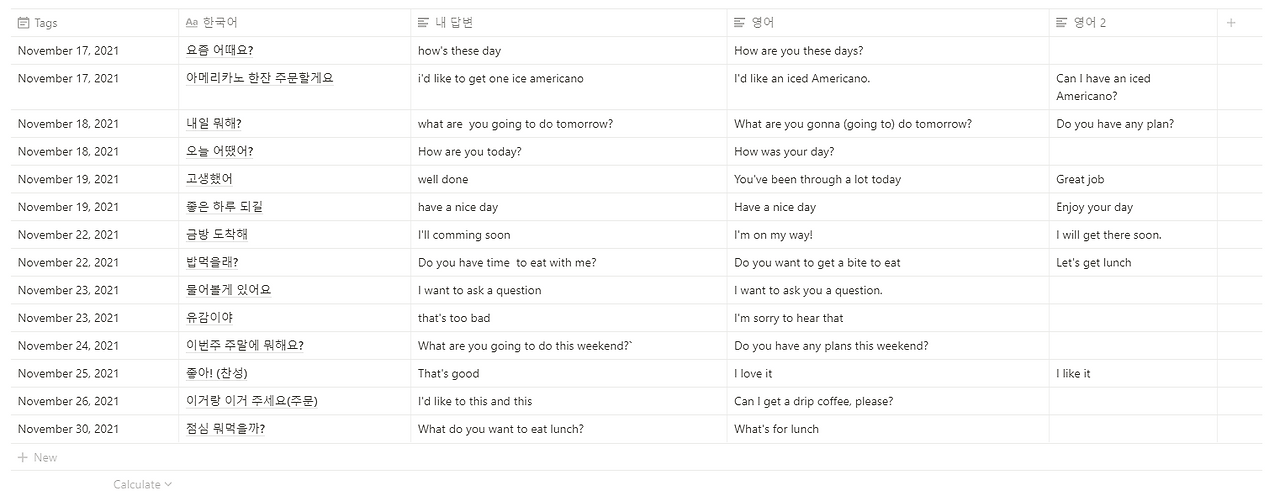Click the calendar icon in Tags column header
Image resolution: width=1280 pixels, height=496 pixels.
click(x=23, y=23)
